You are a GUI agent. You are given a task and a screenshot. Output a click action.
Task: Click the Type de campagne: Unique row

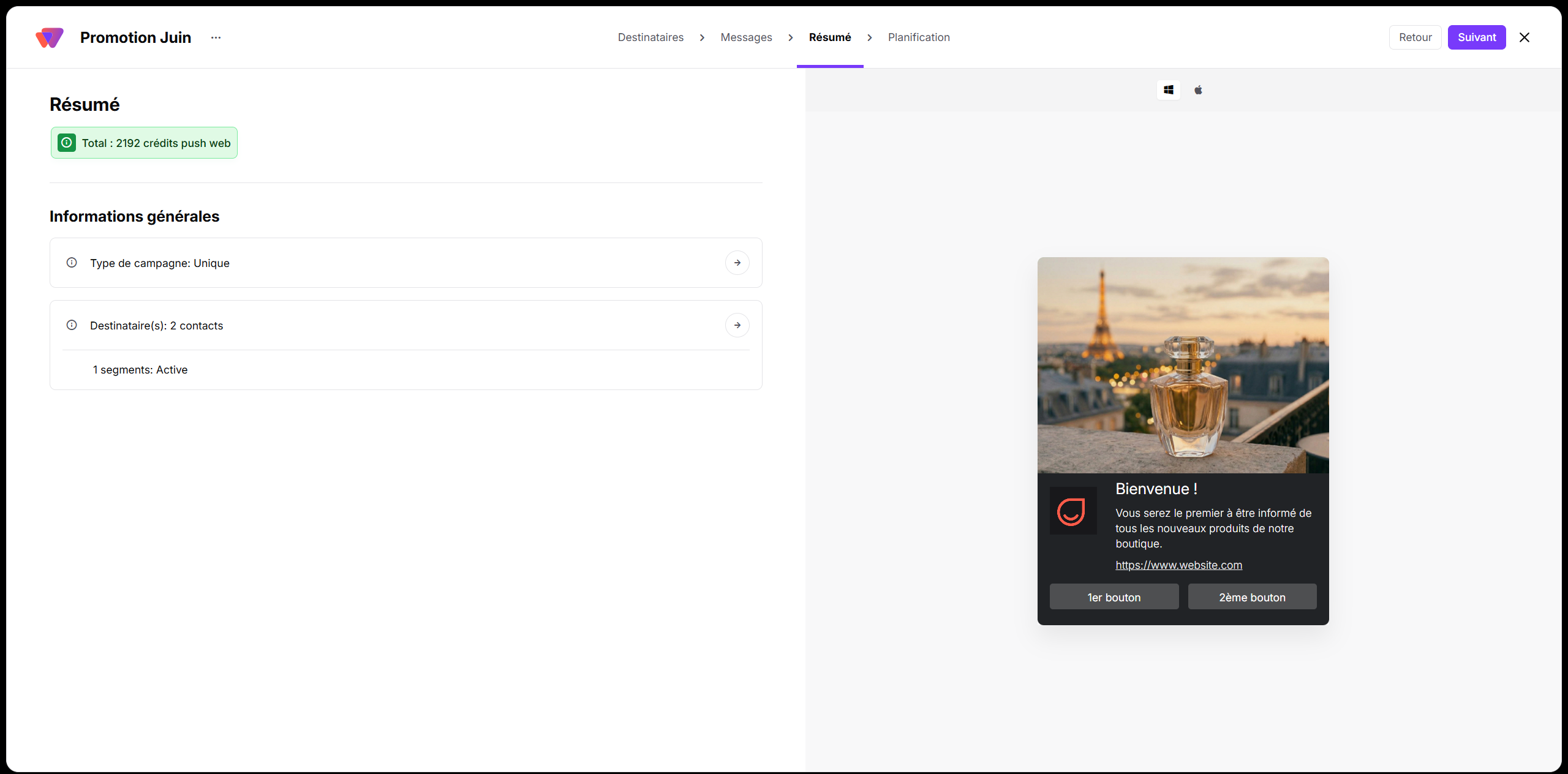click(x=405, y=263)
